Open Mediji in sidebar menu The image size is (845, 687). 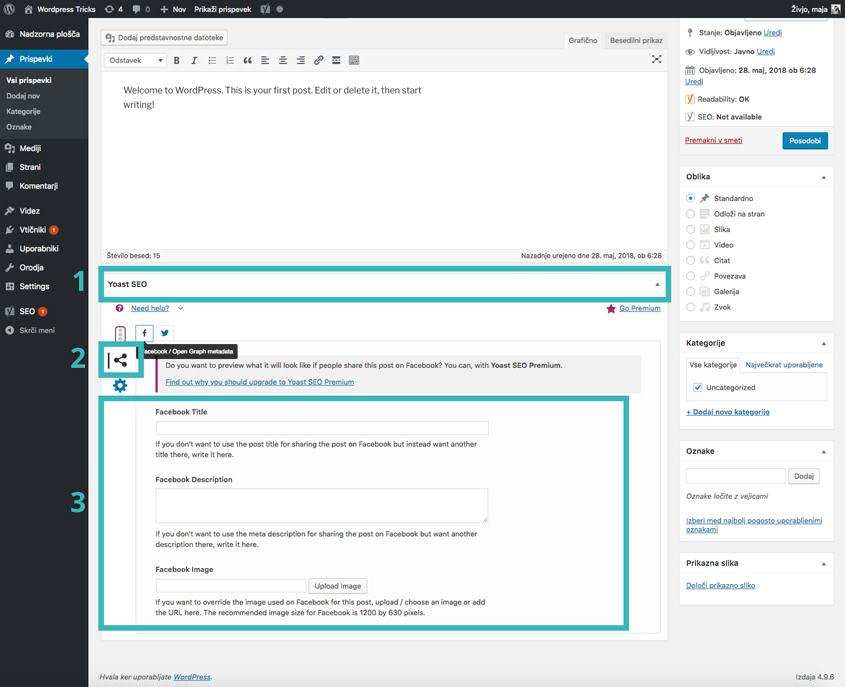[x=44, y=148]
